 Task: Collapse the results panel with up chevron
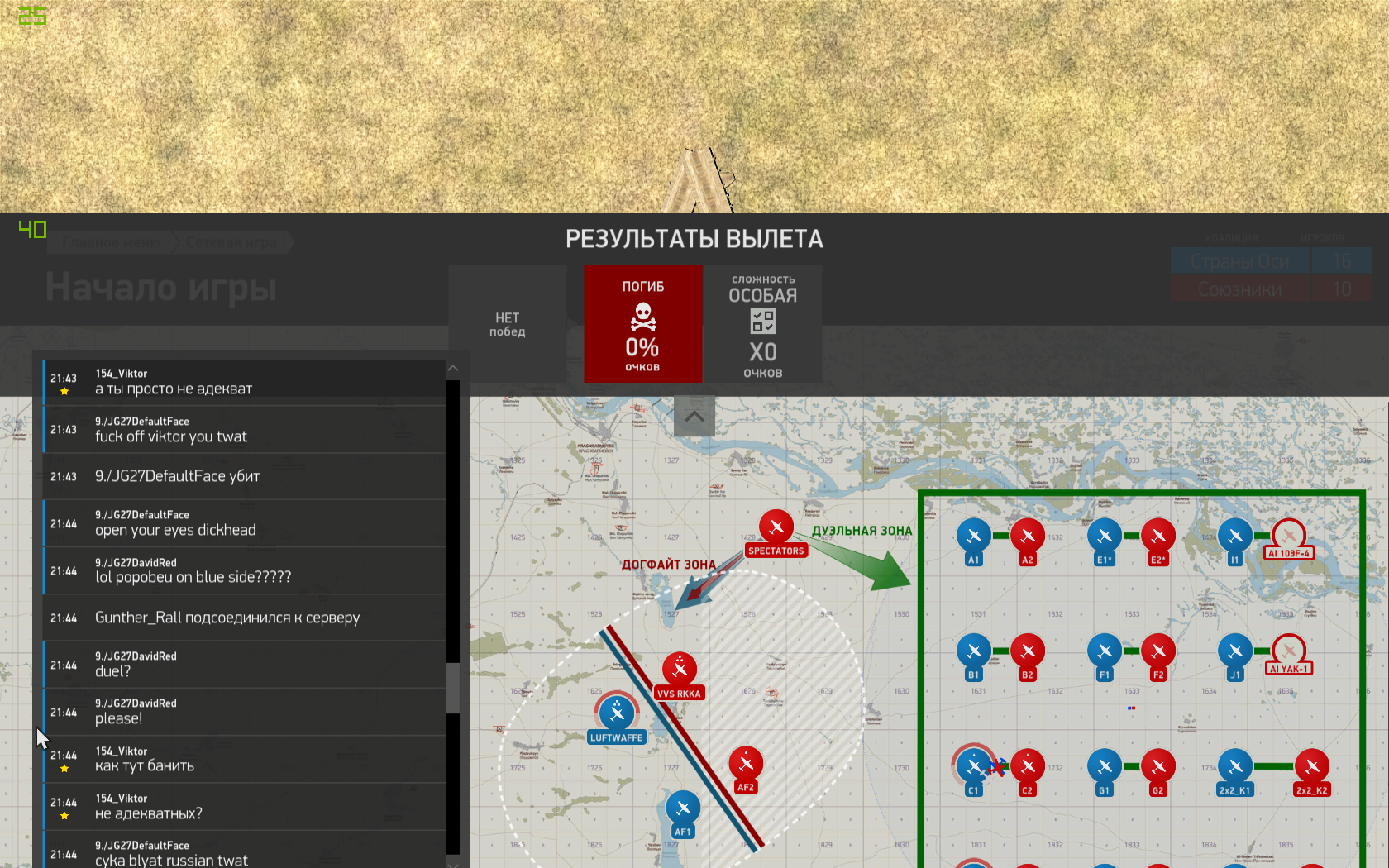(x=694, y=417)
